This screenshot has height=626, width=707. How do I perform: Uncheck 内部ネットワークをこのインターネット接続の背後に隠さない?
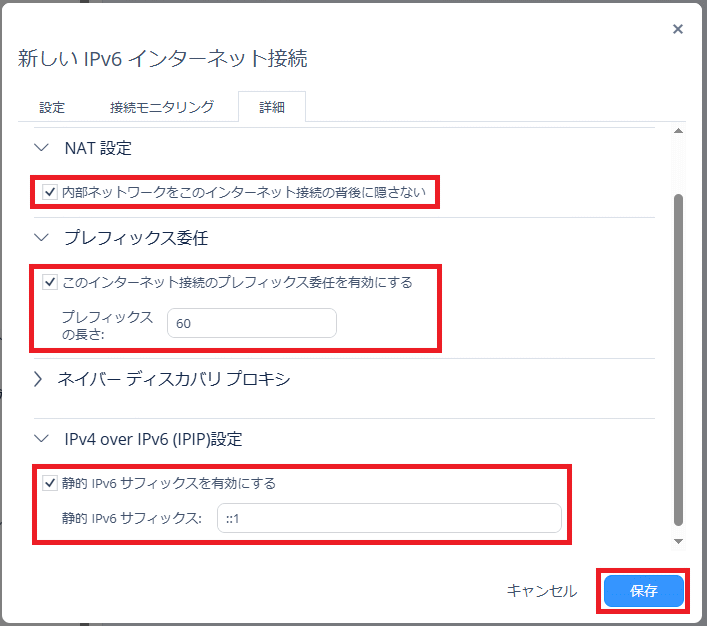click(50, 191)
